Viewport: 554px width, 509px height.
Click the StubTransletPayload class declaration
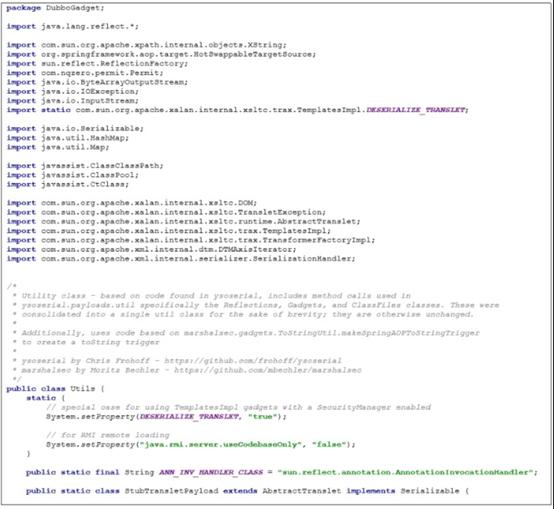click(247, 491)
